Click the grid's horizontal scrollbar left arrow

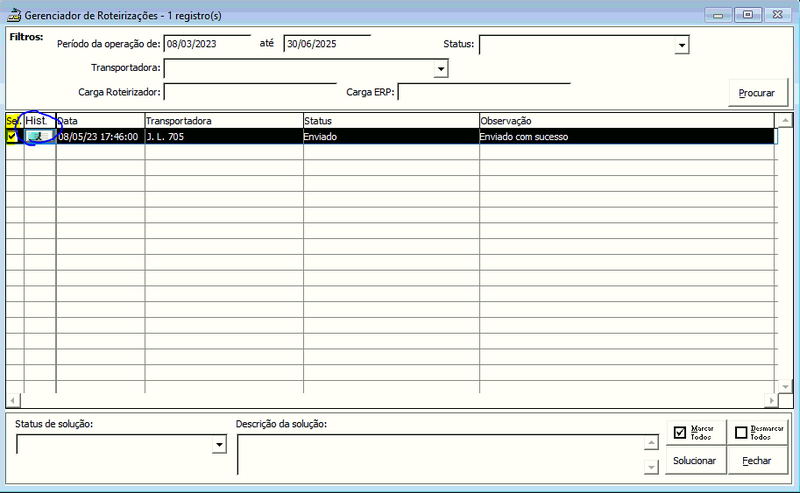coord(13,401)
